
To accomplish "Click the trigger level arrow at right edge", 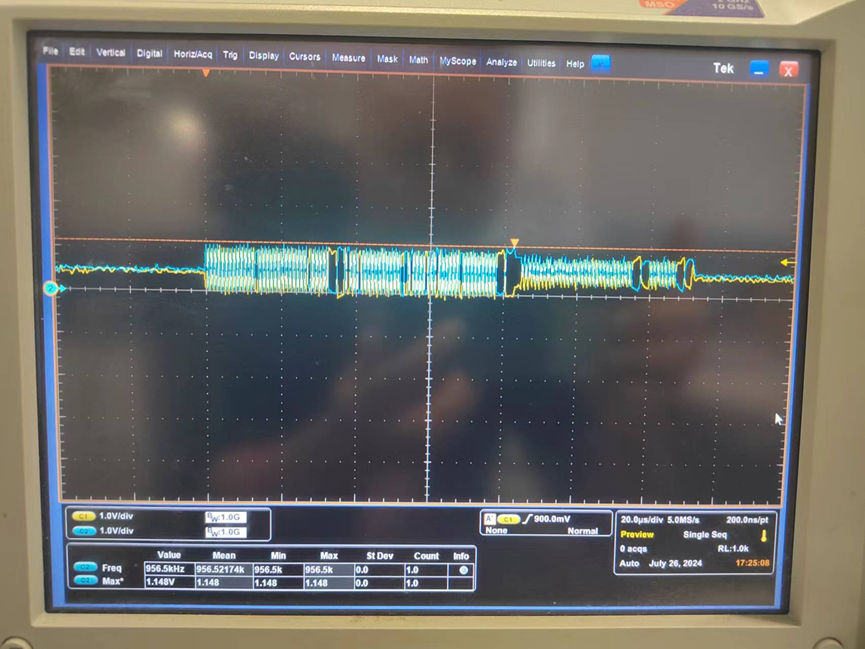I will pyautogui.click(x=788, y=263).
